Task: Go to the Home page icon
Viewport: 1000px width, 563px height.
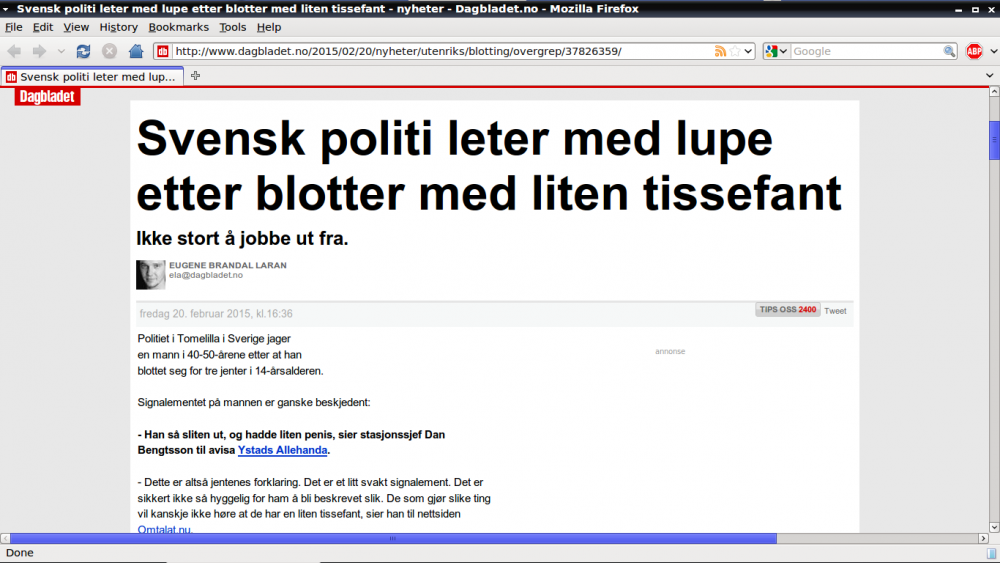Action: [136, 51]
